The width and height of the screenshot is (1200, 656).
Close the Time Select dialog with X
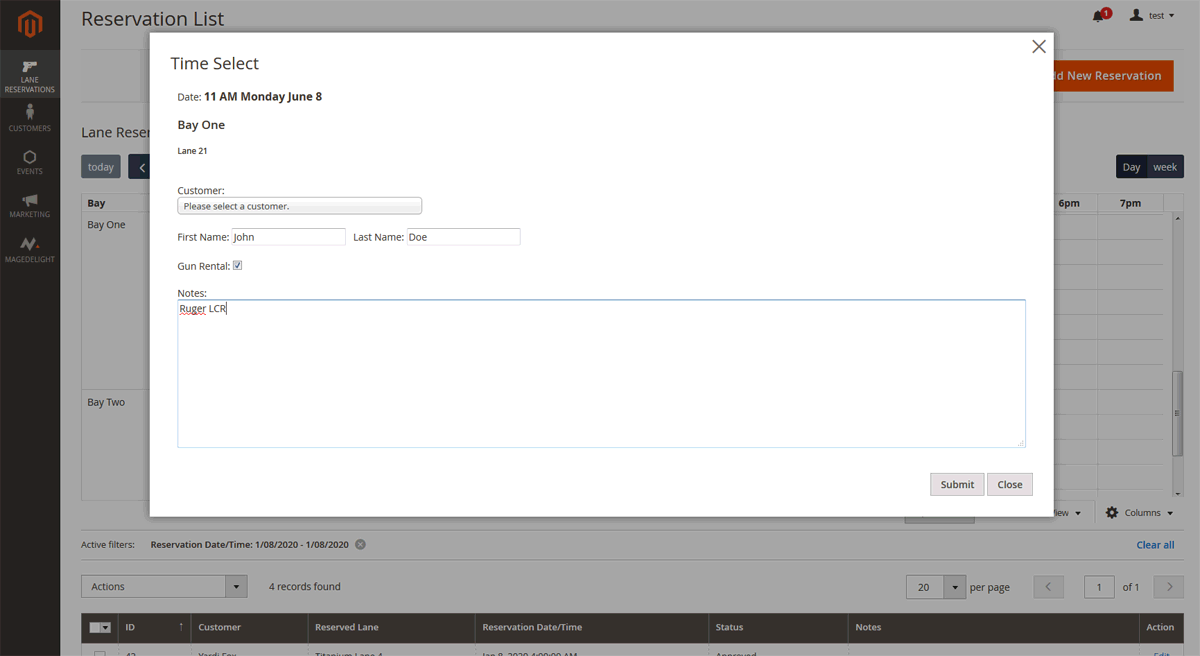click(x=1038, y=47)
